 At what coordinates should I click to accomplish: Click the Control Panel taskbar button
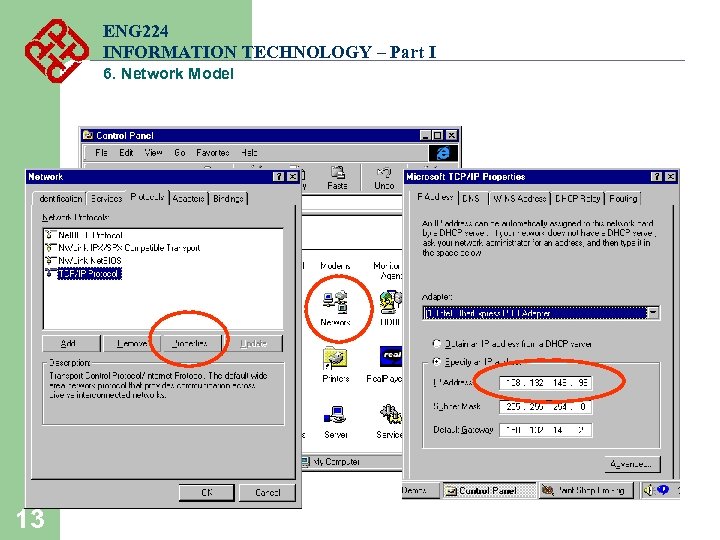coord(489,490)
